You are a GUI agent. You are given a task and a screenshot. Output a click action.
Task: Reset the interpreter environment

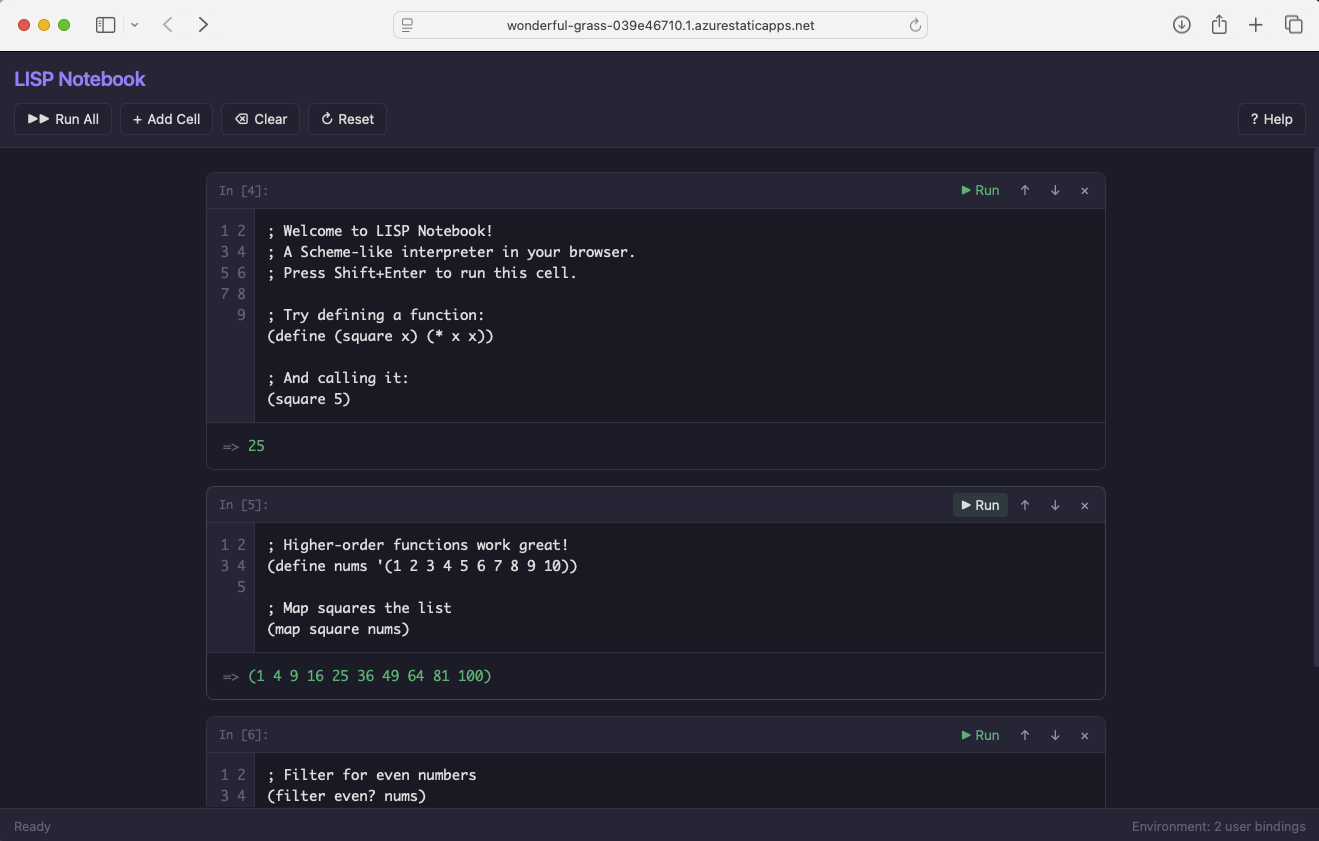[x=347, y=119]
